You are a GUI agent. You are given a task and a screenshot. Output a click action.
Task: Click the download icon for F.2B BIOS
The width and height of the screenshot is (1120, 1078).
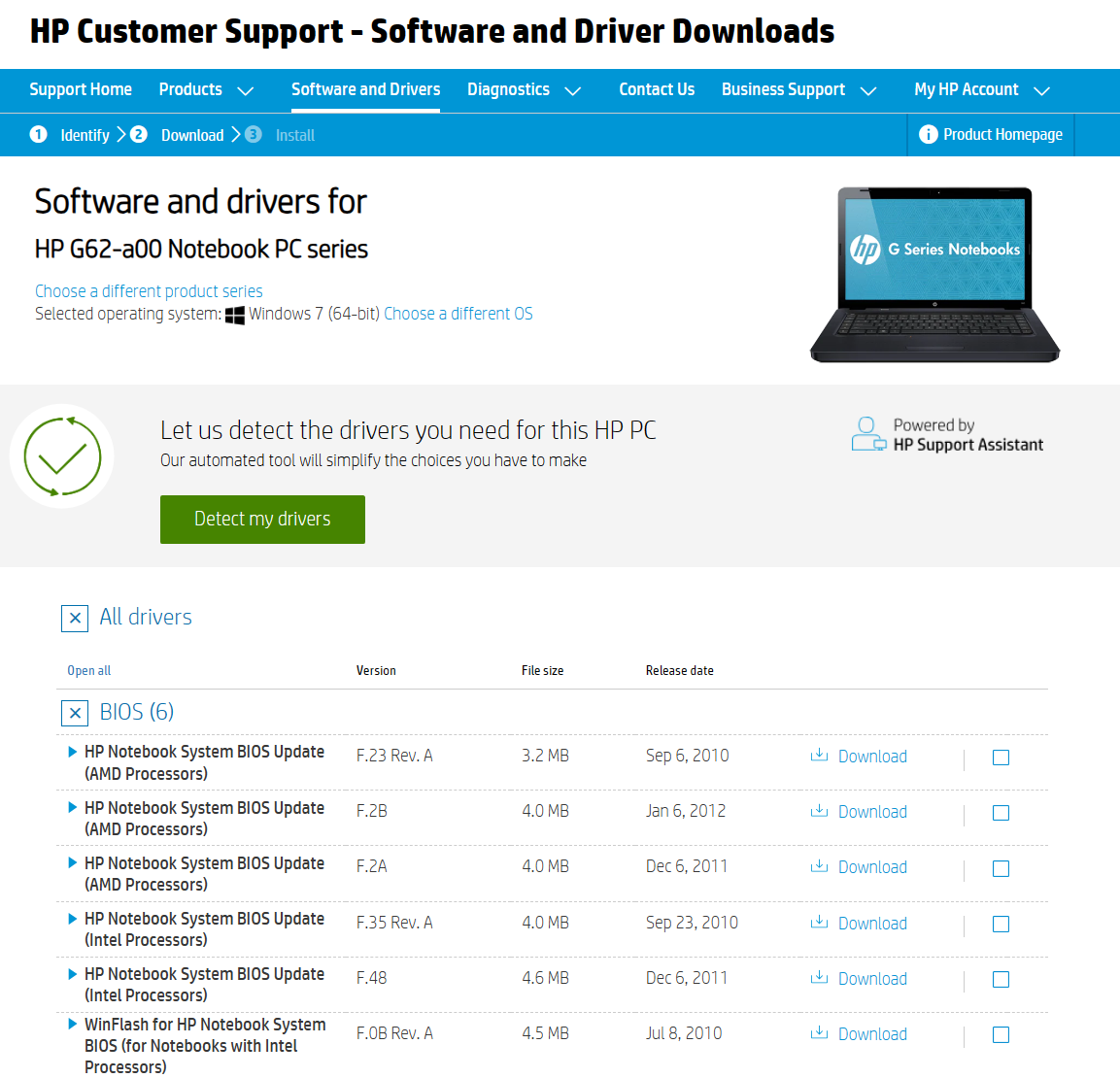point(819,811)
